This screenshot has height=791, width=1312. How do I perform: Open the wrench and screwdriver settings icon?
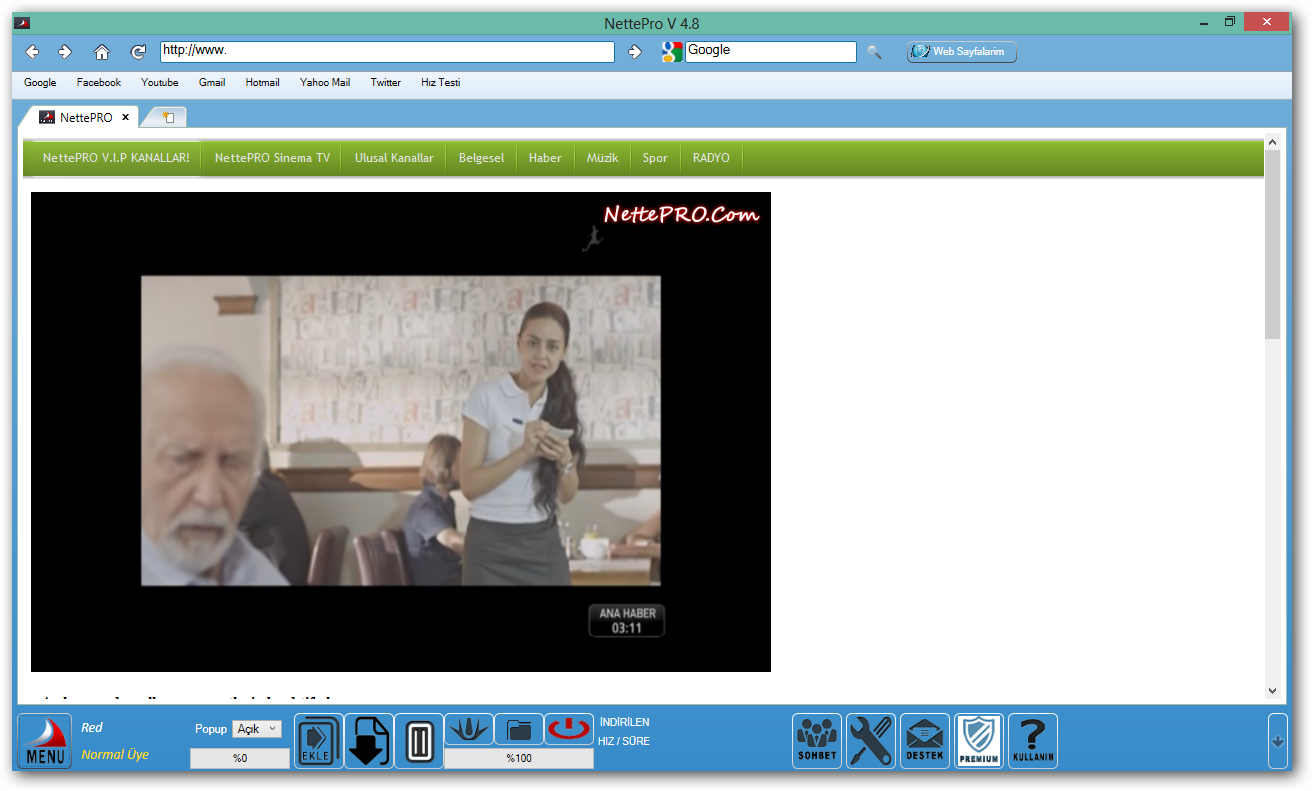[871, 741]
